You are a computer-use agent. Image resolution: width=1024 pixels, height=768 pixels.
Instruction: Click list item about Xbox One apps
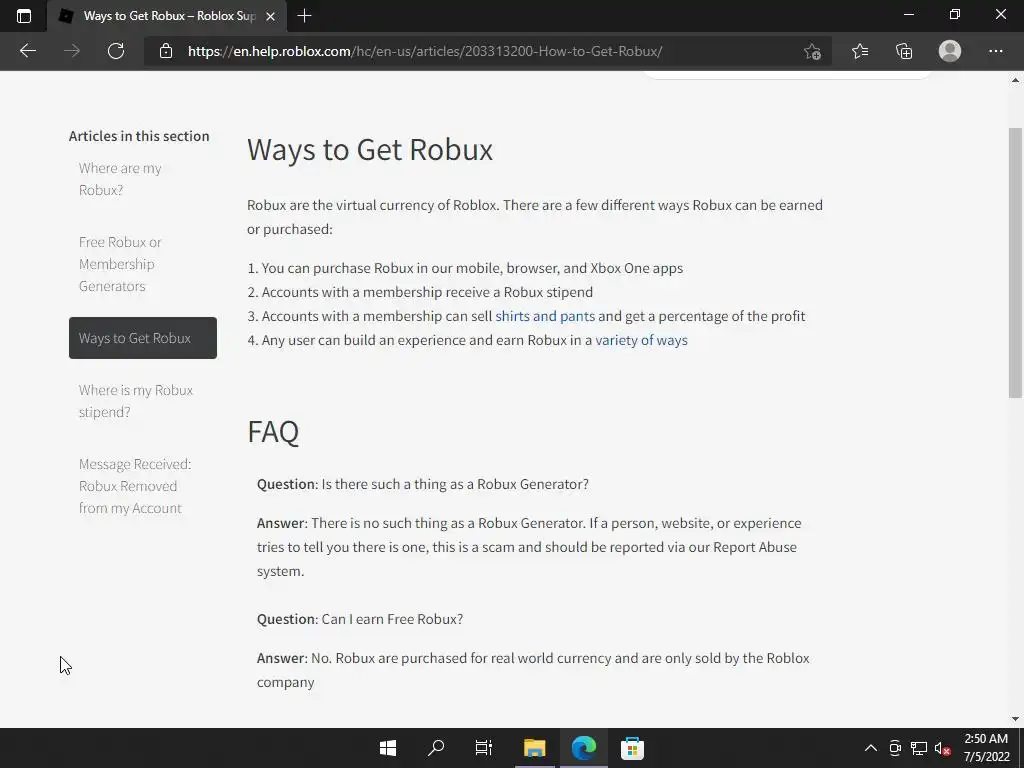[x=465, y=268]
